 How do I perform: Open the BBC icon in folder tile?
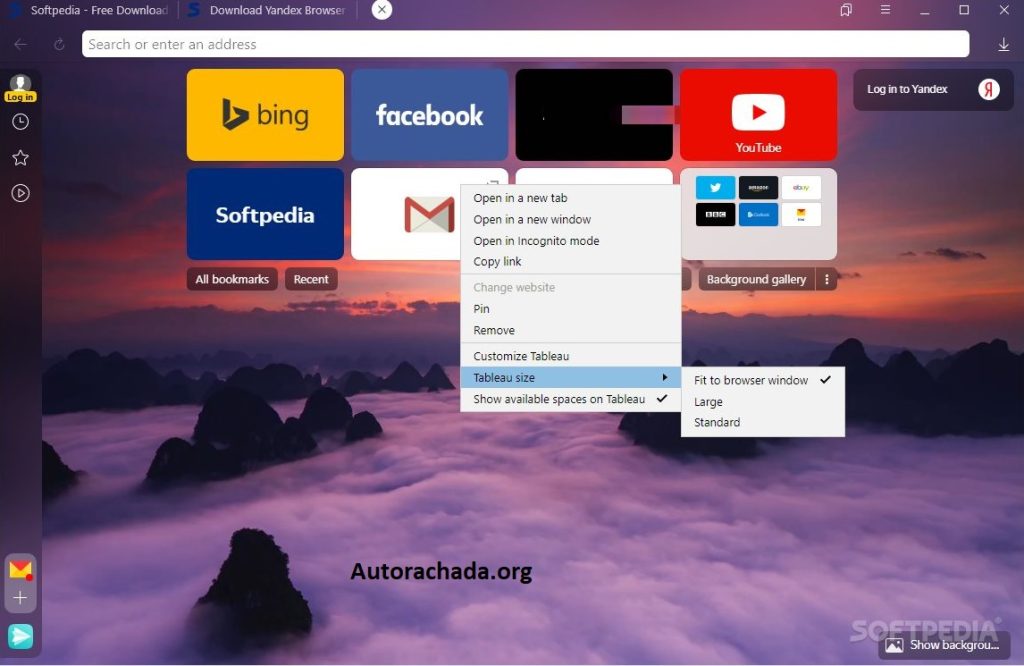(715, 214)
